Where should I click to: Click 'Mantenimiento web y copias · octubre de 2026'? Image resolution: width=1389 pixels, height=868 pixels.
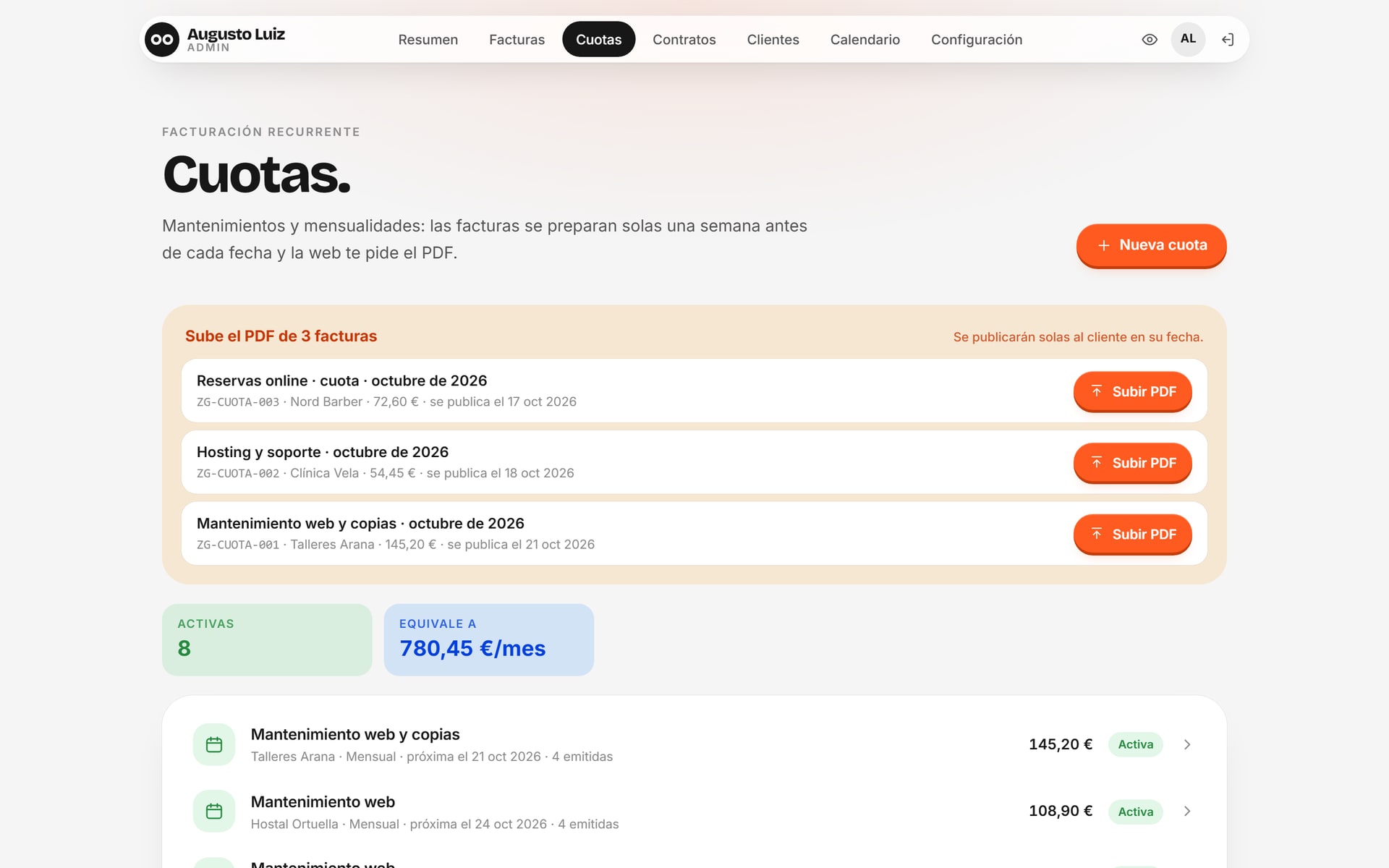click(360, 523)
